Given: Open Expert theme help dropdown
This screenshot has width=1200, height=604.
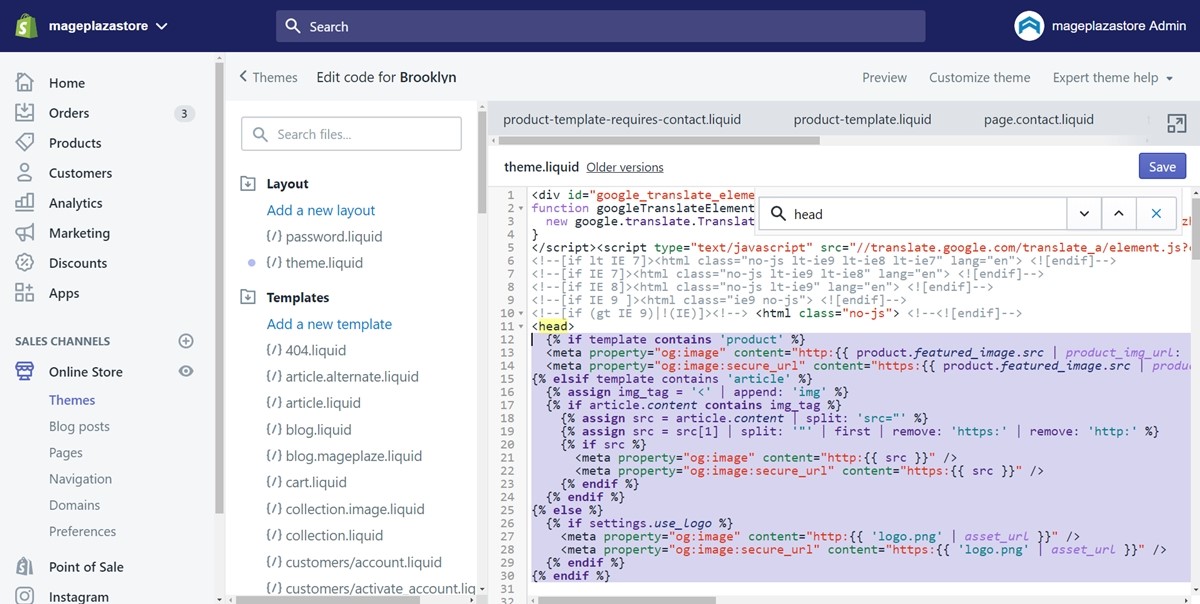Looking at the screenshot, I should [x=1113, y=77].
